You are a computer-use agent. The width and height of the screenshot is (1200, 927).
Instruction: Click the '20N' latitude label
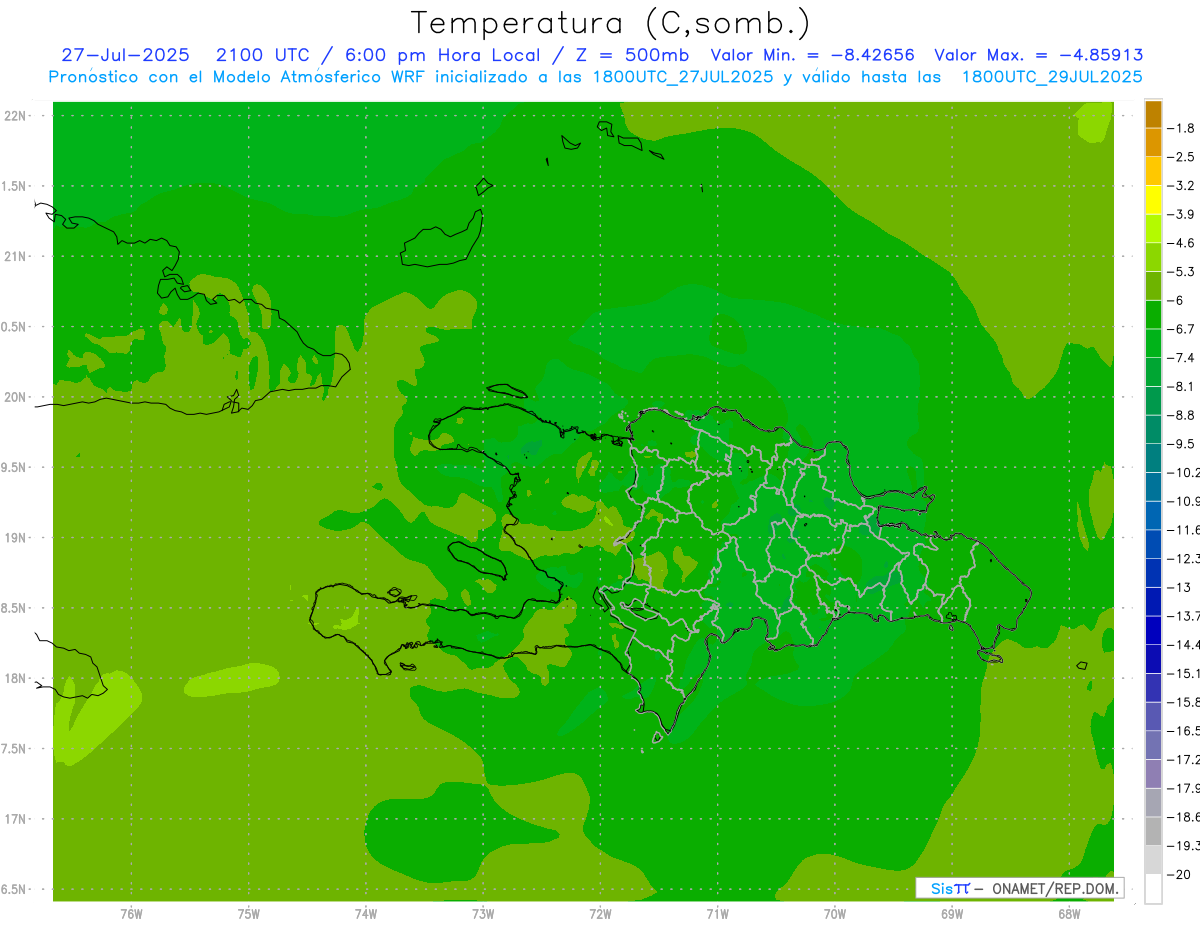15,397
